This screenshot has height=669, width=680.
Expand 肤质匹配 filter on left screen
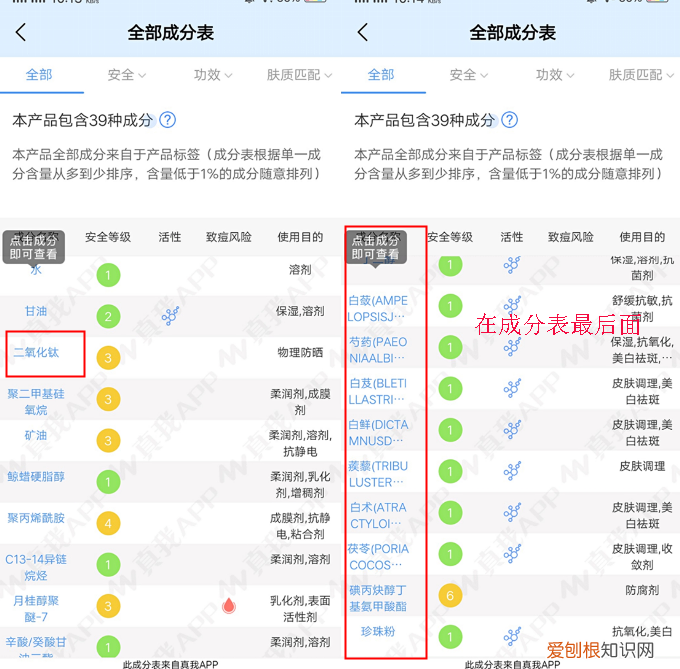[299, 75]
